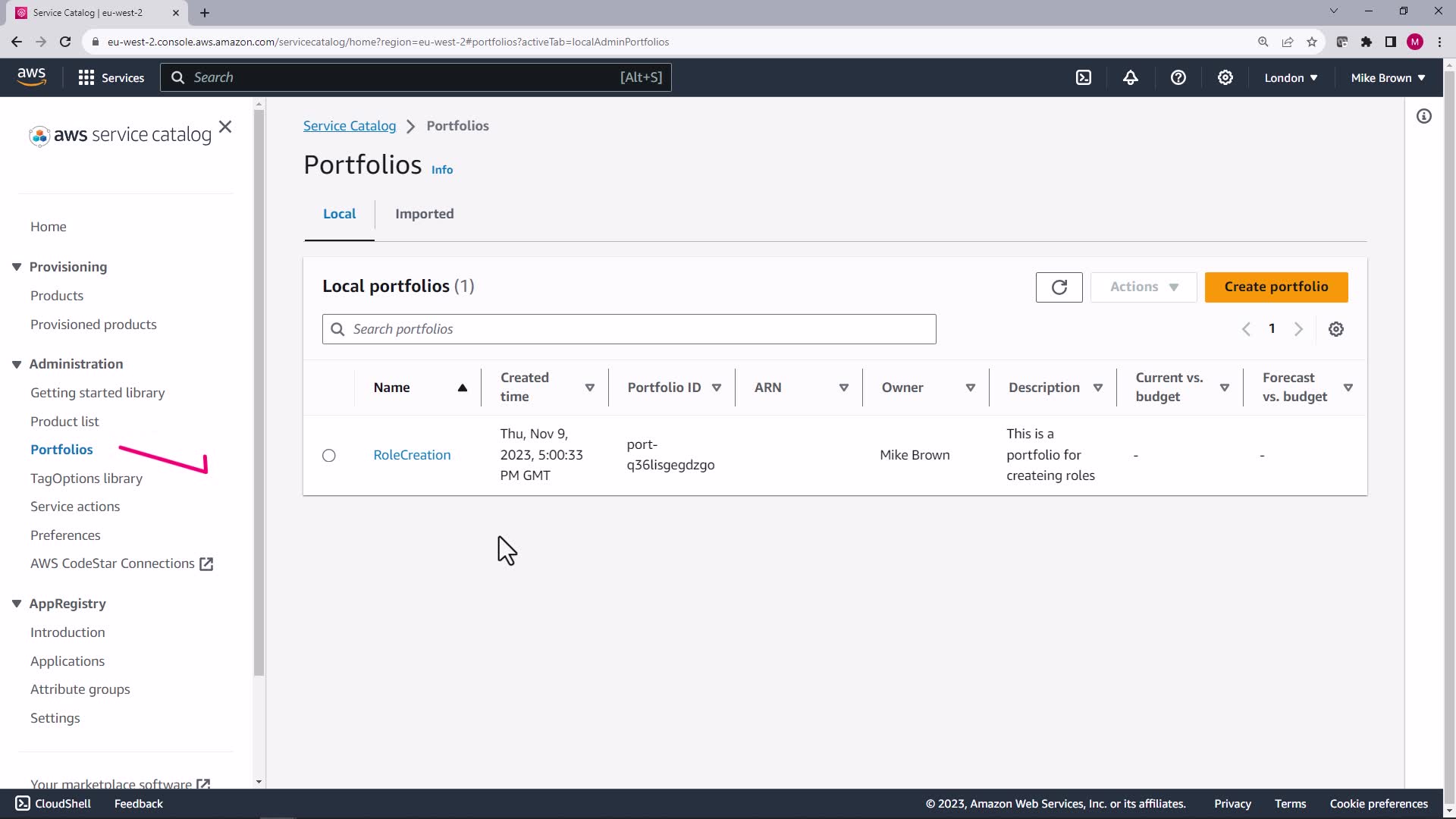Click the Search portfolios input field
1456x819 pixels.
[629, 329]
